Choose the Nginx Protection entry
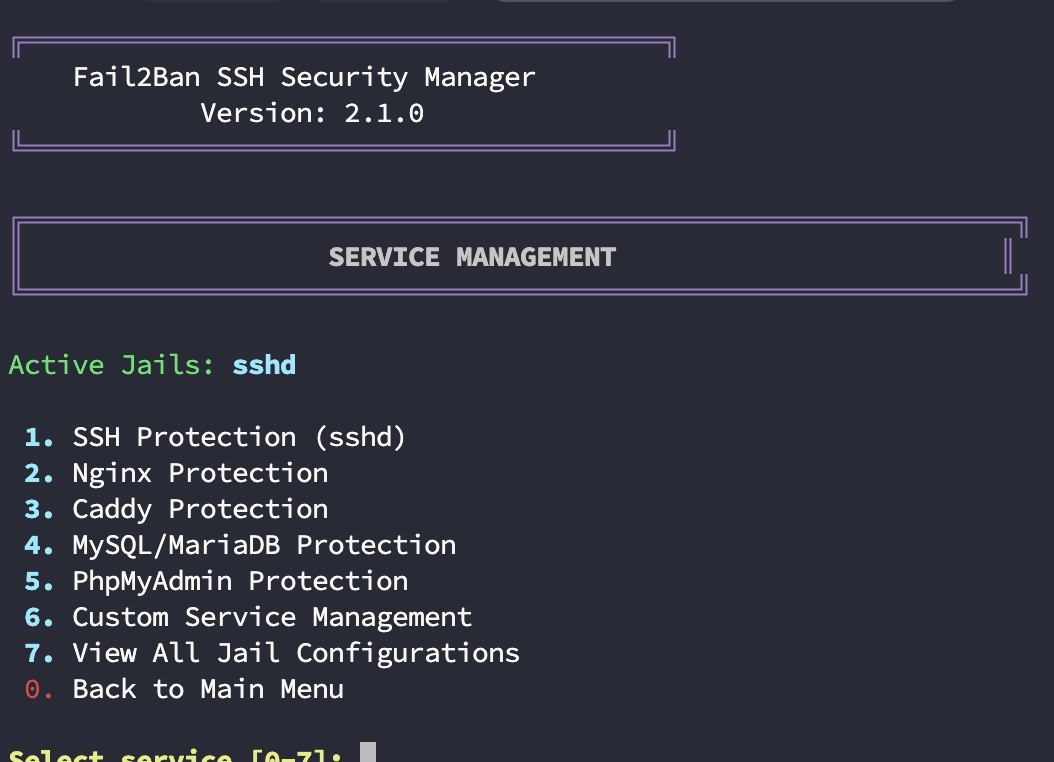This screenshot has width=1054, height=762. pos(200,473)
